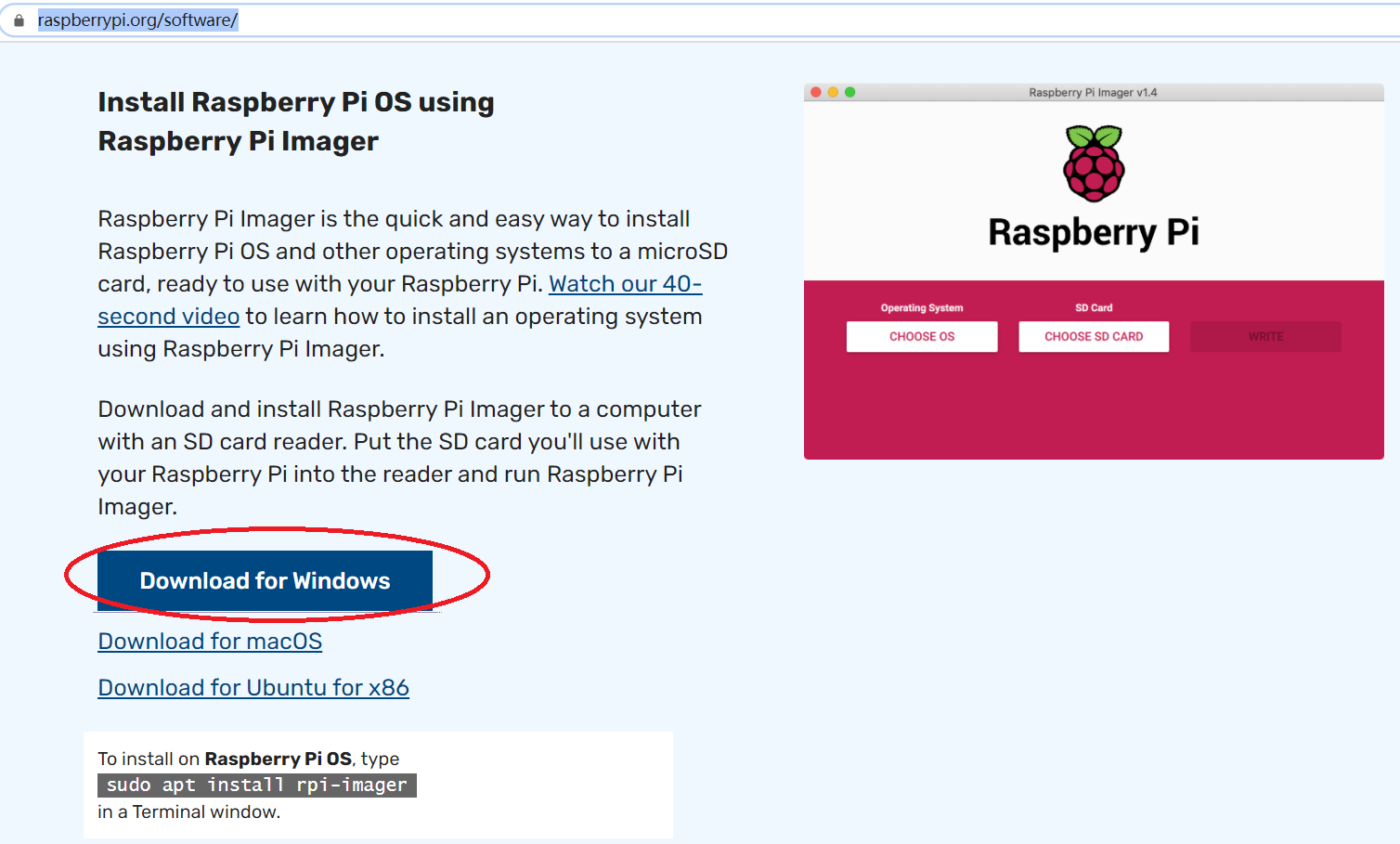Click the Operating System label in the Imager window
This screenshot has height=844, width=1400.
point(922,307)
